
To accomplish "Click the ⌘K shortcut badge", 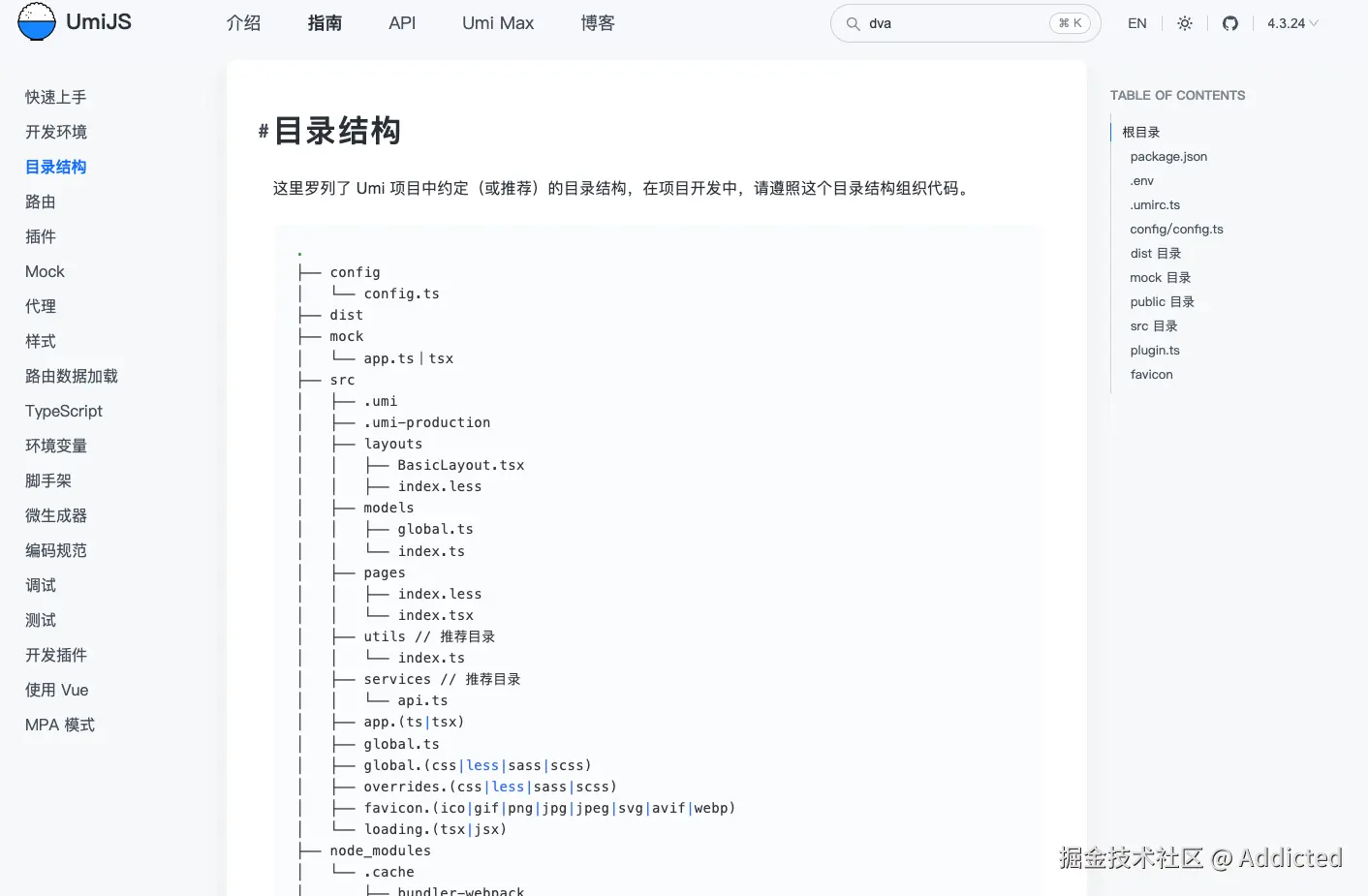I will (1070, 23).
